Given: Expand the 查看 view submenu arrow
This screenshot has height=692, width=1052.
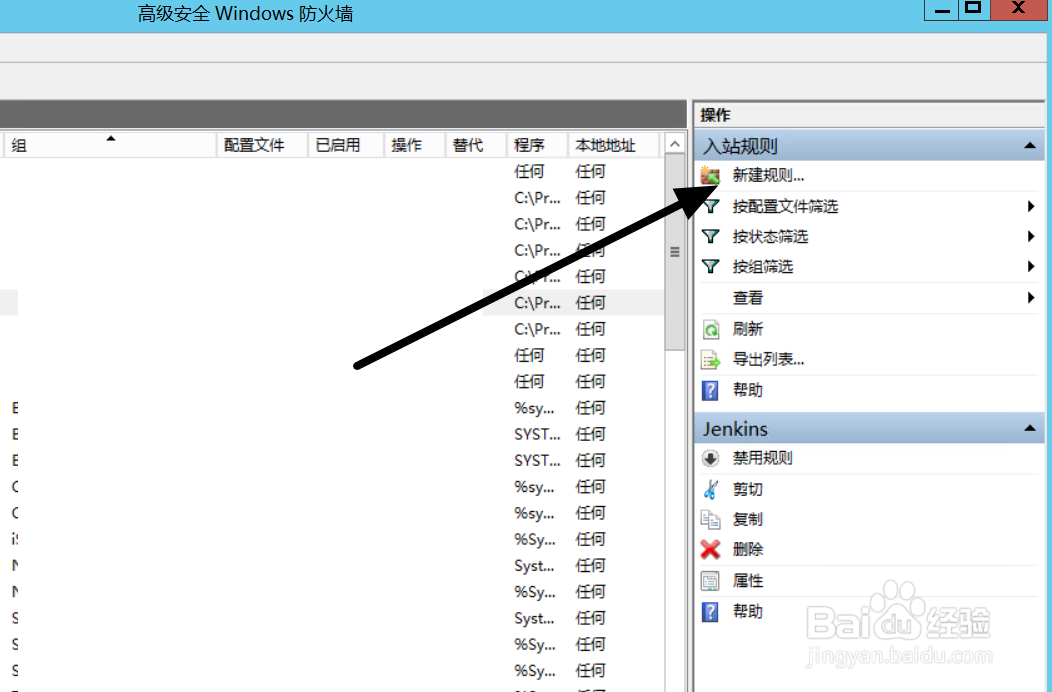Looking at the screenshot, I should tap(1031, 297).
